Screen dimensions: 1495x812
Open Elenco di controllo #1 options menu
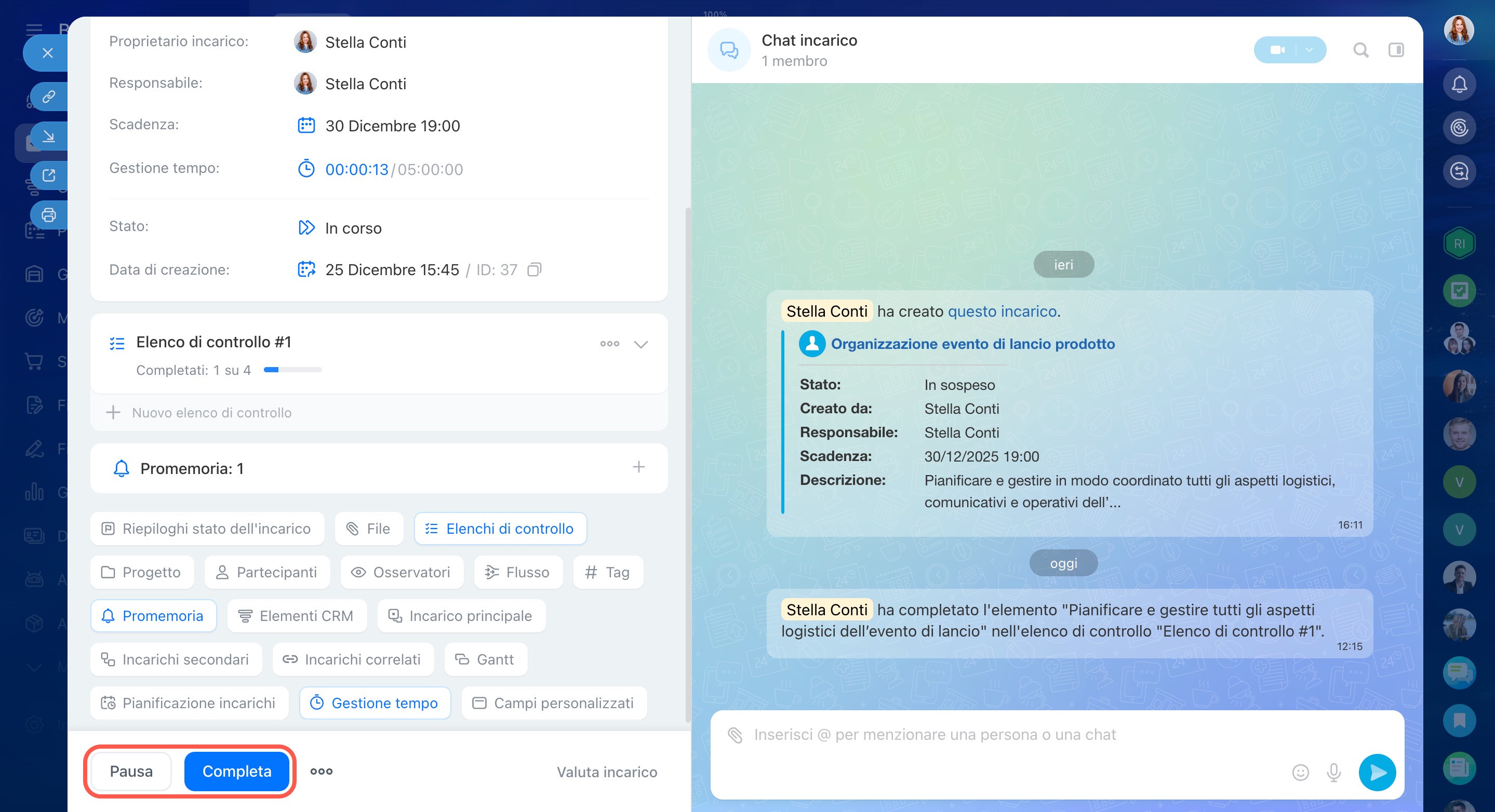(609, 344)
